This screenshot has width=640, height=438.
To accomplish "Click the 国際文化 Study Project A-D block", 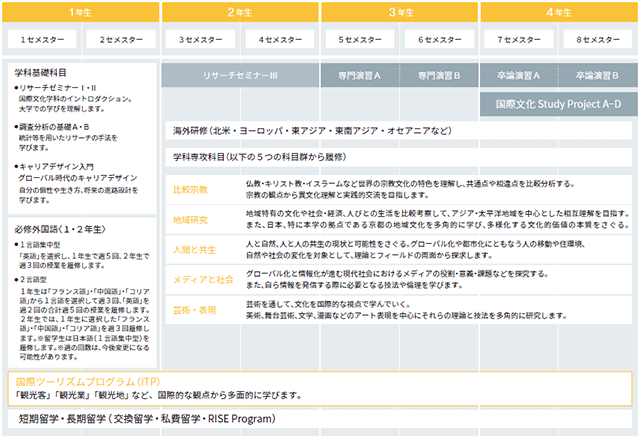I will pos(559,104).
